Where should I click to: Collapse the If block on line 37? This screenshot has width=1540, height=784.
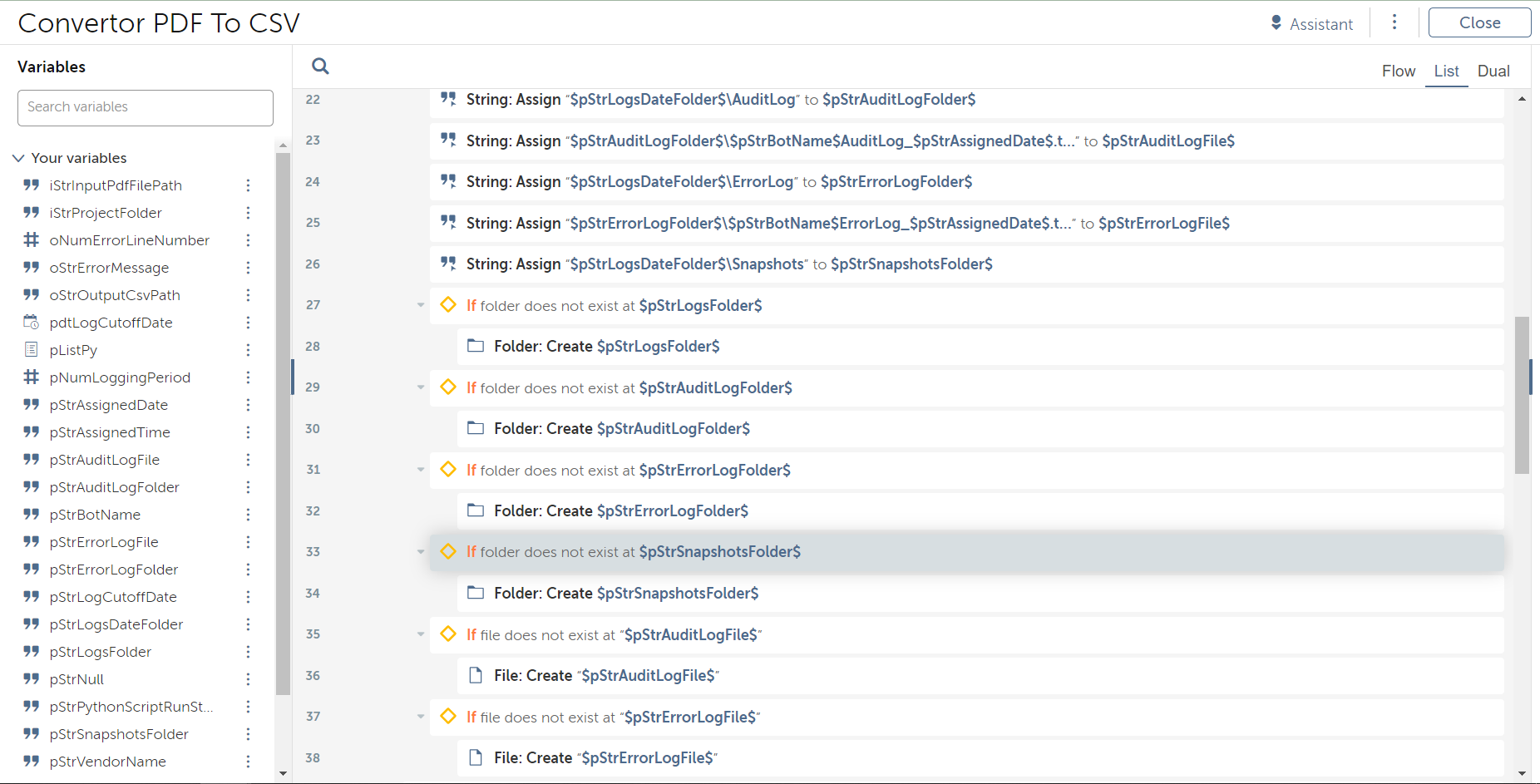pos(421,717)
